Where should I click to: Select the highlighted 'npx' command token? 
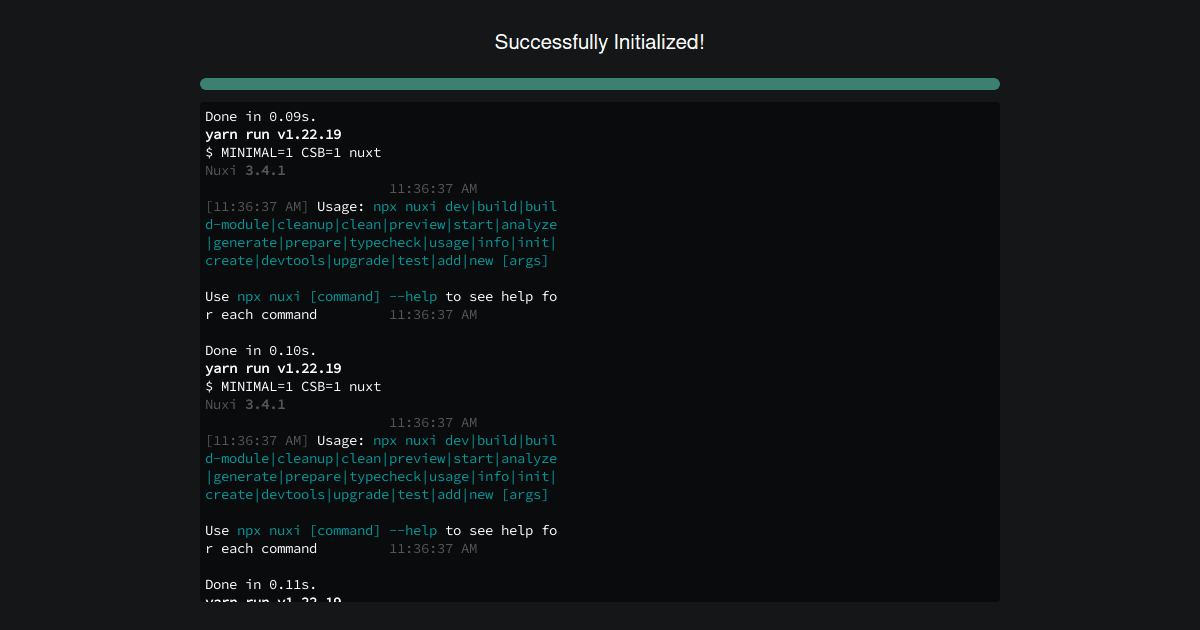(x=384, y=206)
